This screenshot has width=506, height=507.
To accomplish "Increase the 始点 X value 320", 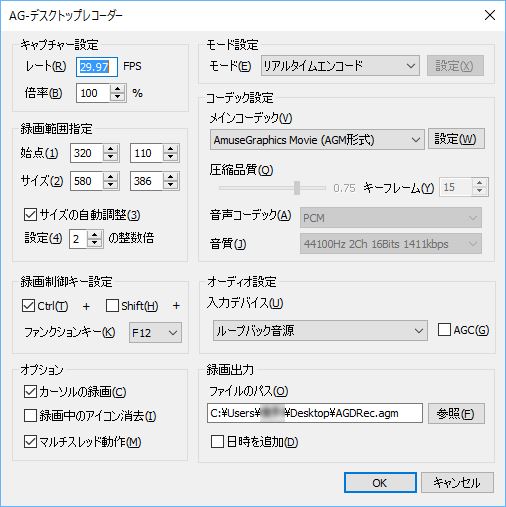I will 111,149.
